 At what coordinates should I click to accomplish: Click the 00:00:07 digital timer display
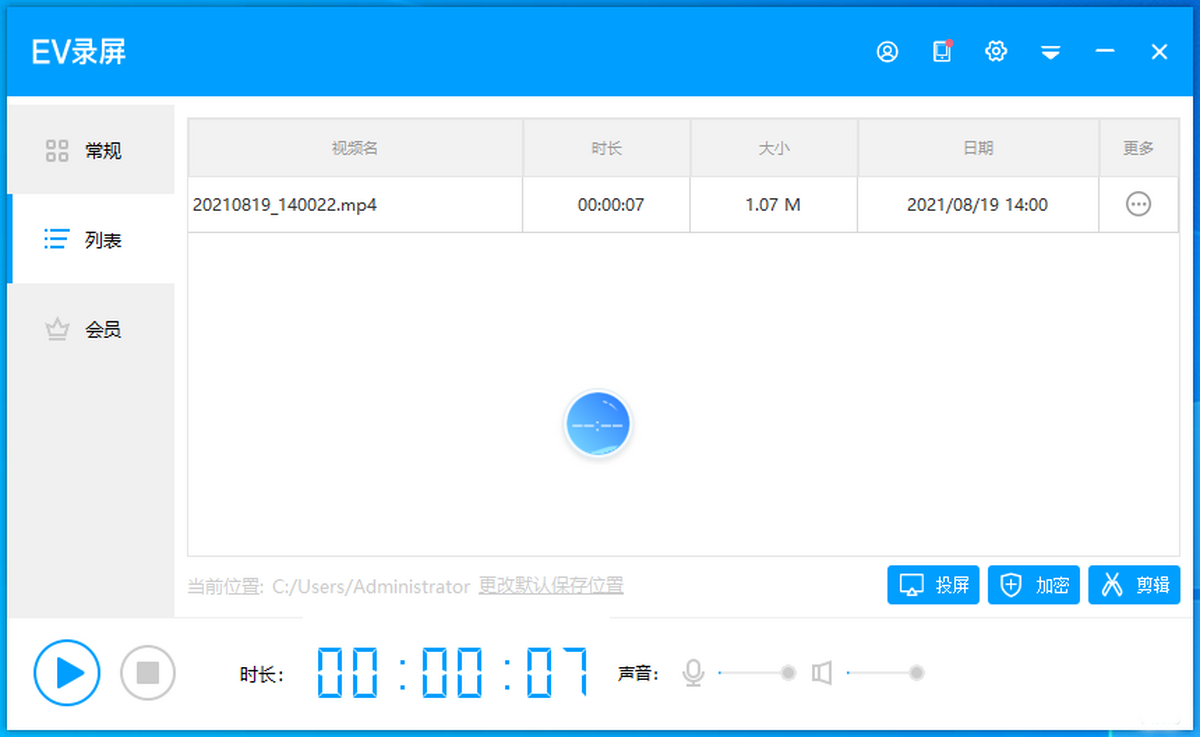click(x=452, y=672)
